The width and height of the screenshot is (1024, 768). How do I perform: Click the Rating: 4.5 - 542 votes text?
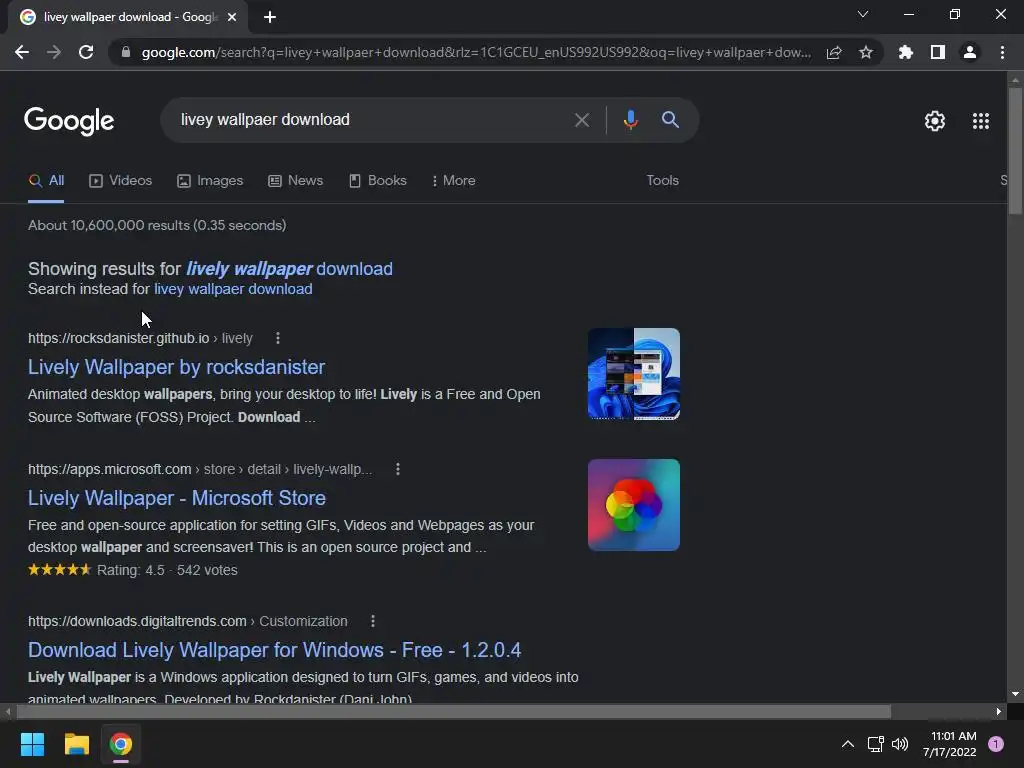tap(167, 571)
